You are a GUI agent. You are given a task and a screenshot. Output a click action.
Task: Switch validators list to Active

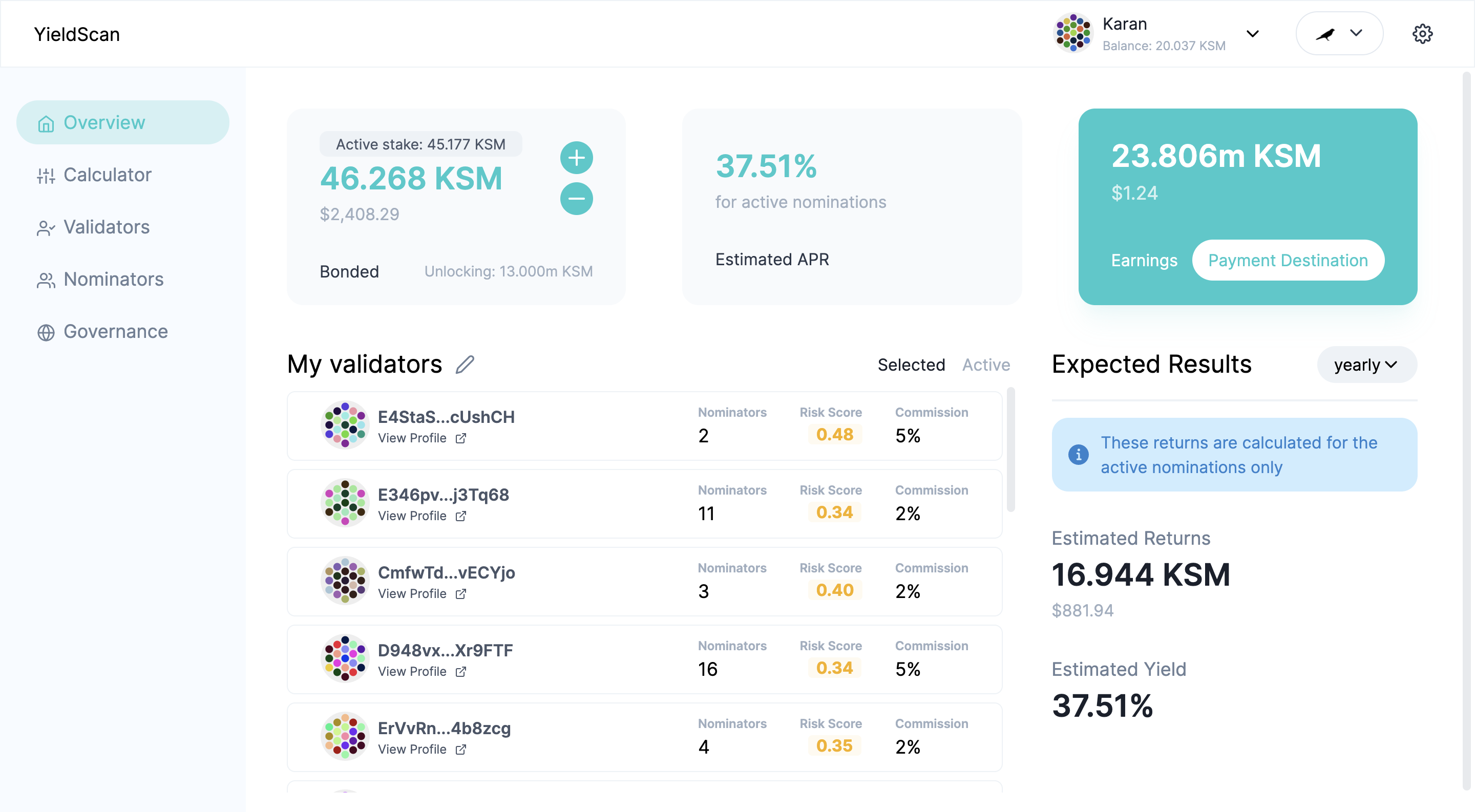(x=985, y=365)
